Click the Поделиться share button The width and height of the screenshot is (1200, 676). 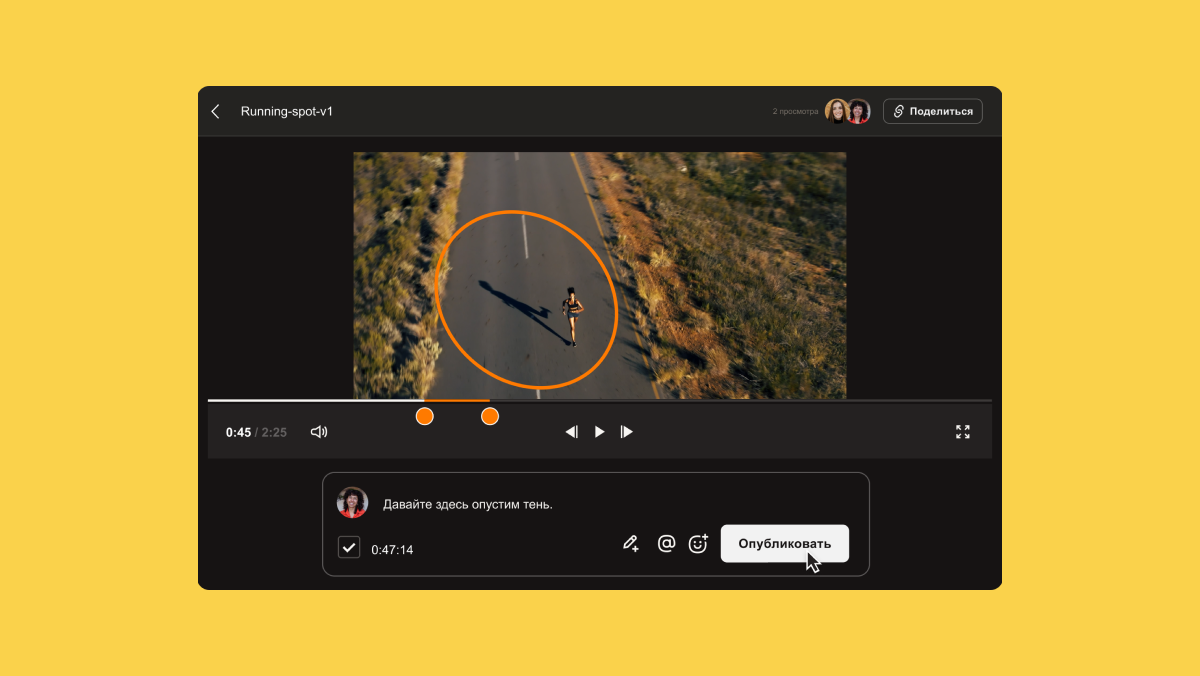pyautogui.click(x=932, y=111)
